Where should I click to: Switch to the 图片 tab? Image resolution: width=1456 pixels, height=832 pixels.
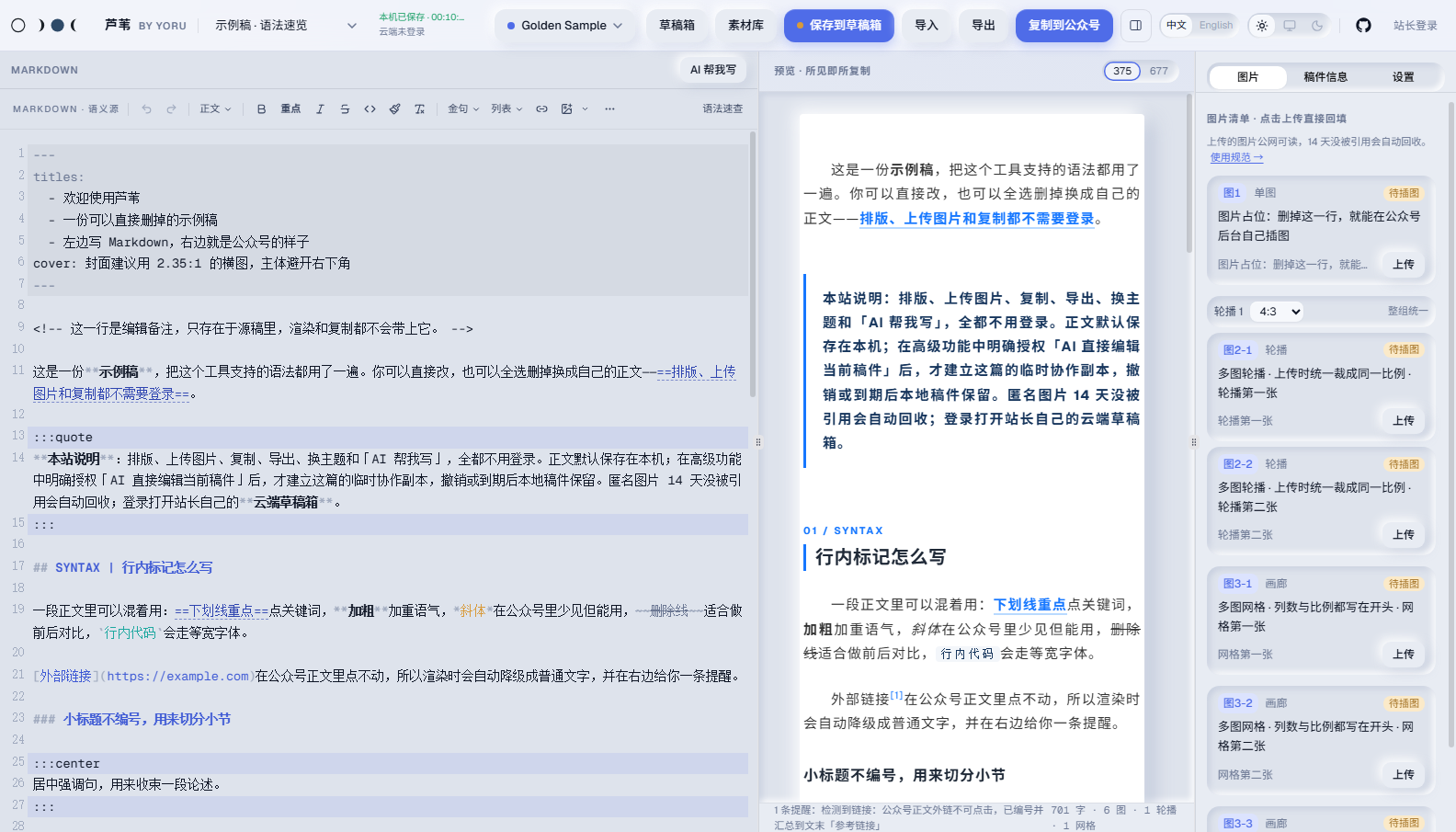[1247, 77]
